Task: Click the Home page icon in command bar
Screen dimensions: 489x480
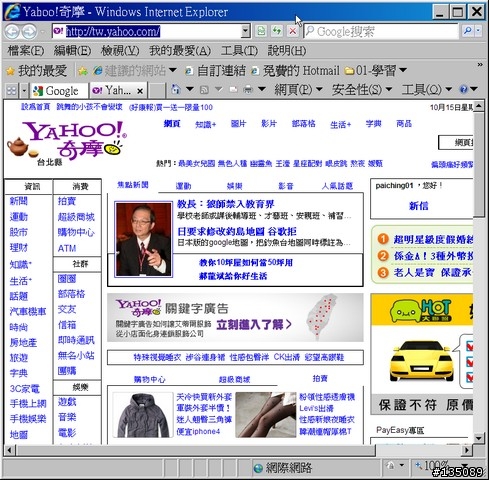Action: [x=176, y=89]
